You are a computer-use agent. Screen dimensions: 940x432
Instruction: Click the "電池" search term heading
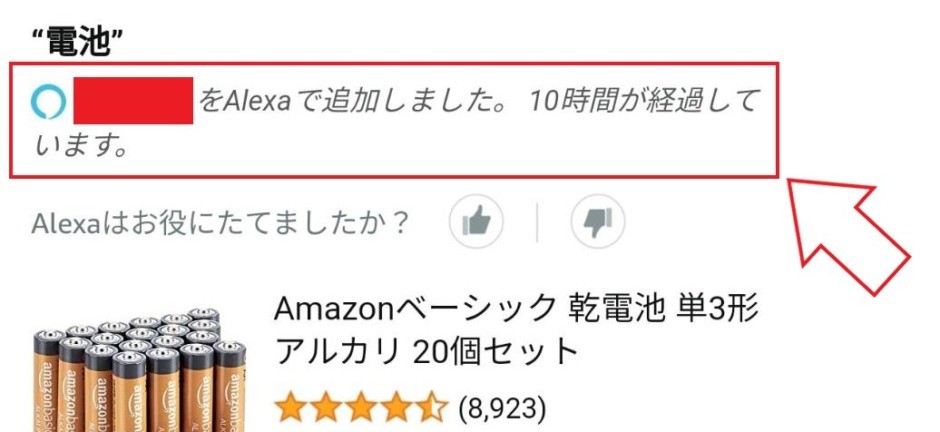[x=78, y=42]
